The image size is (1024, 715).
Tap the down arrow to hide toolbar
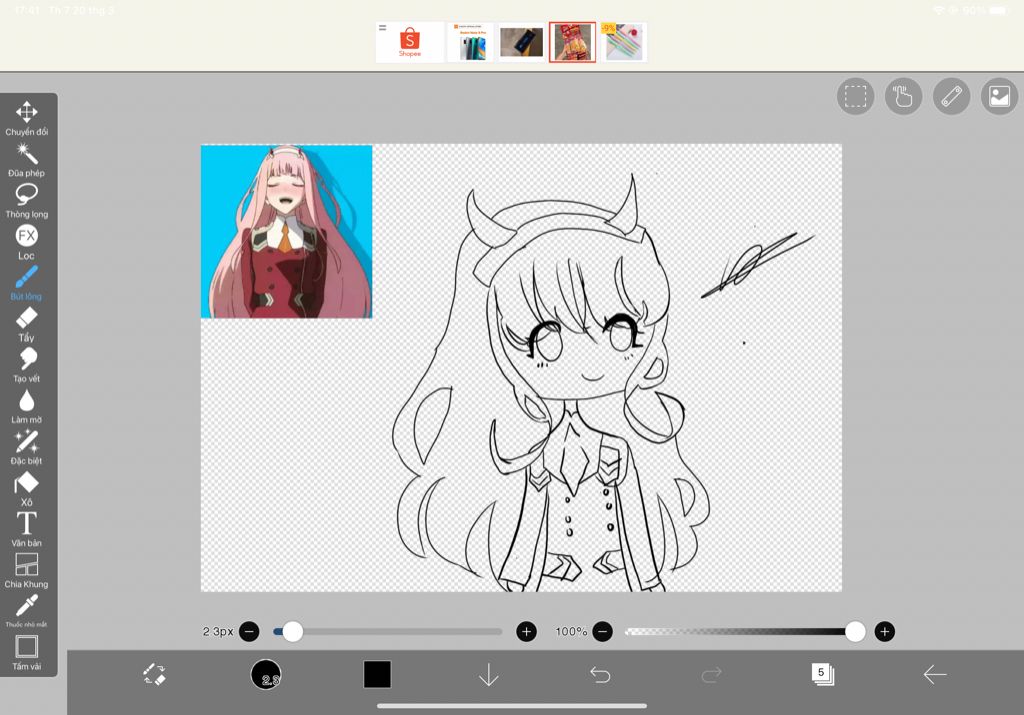[x=488, y=675]
